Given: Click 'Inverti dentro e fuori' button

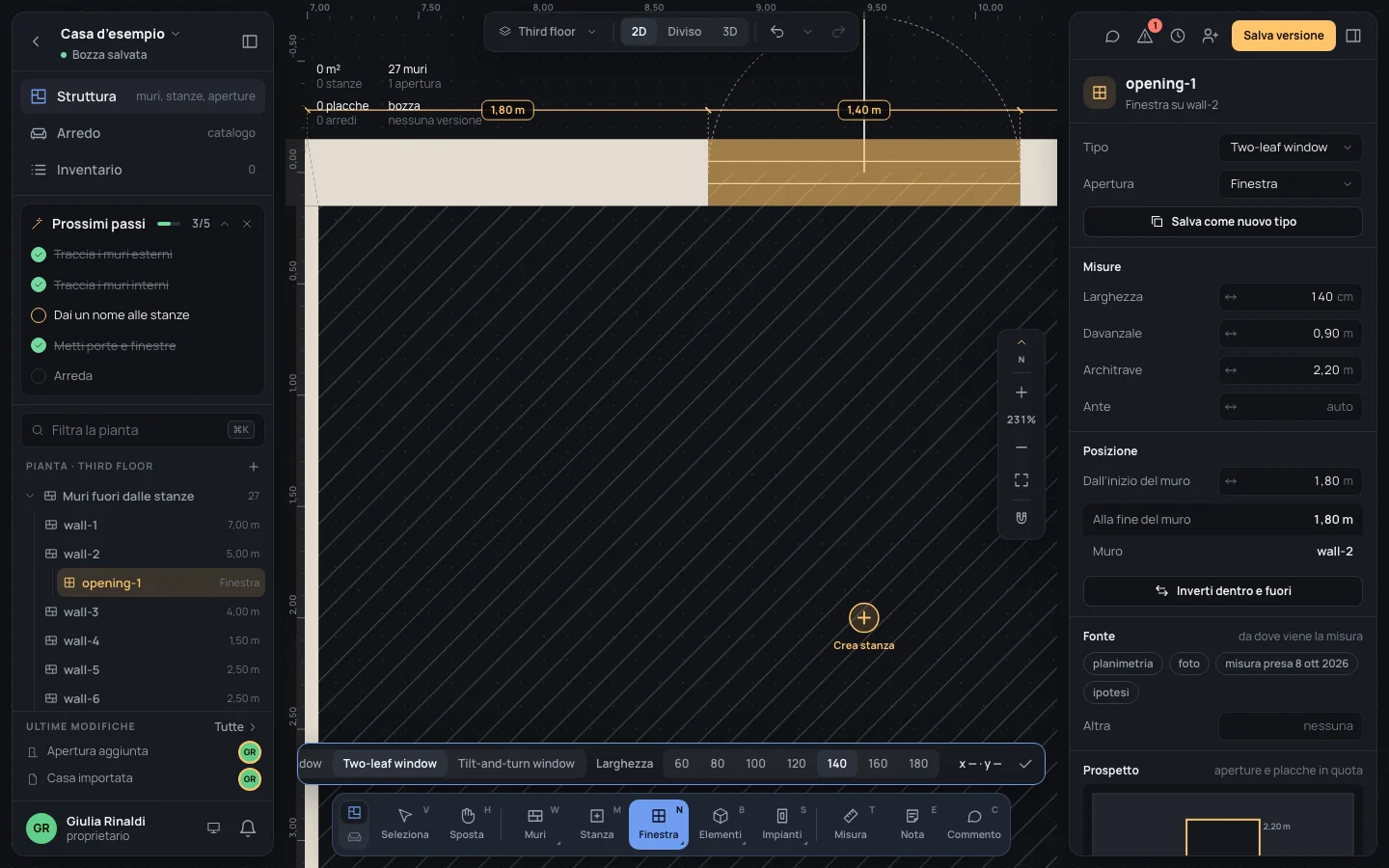Looking at the screenshot, I should (1223, 591).
